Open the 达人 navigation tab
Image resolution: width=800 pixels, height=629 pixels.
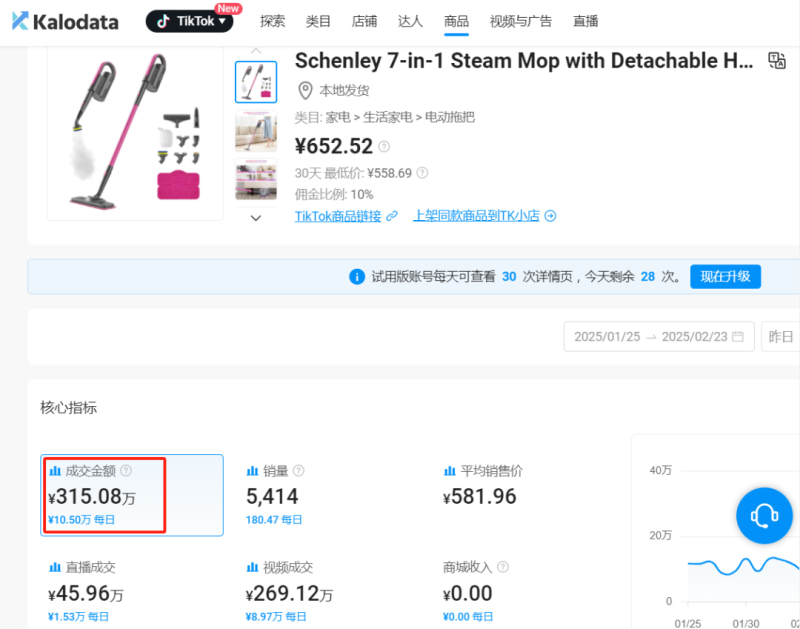click(x=410, y=21)
